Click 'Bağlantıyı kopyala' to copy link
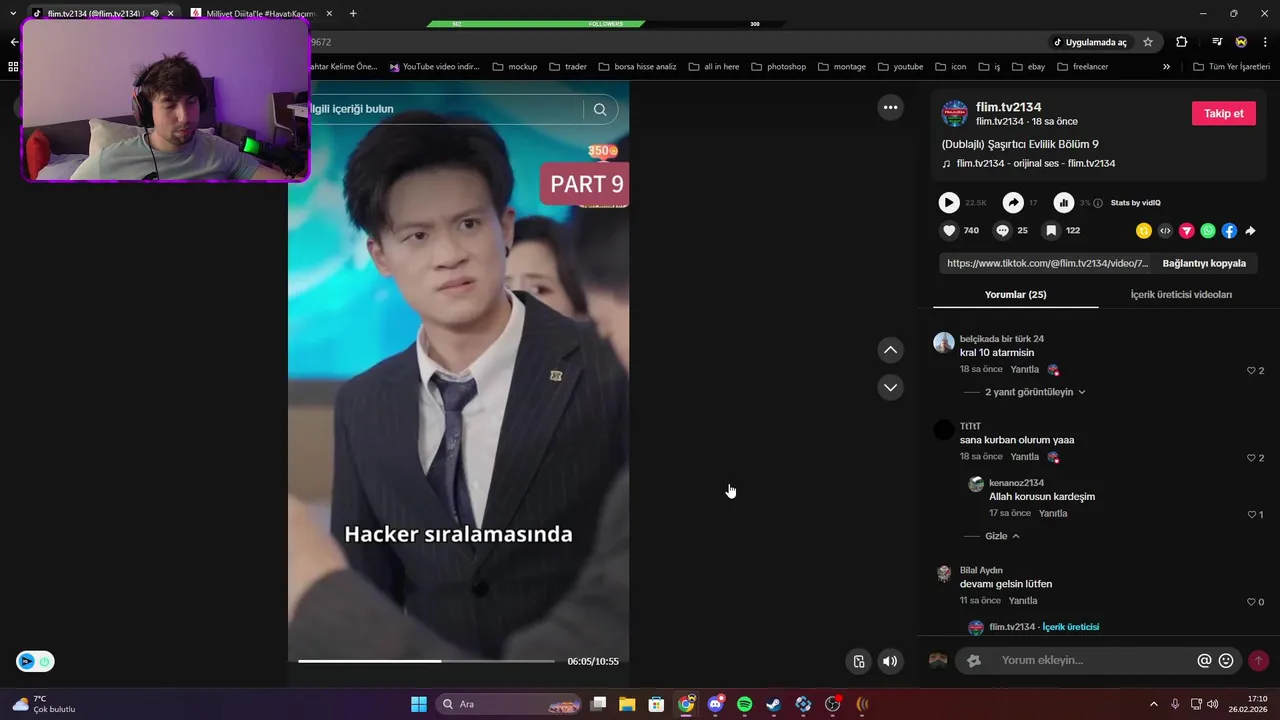This screenshot has width=1280, height=720. [1204, 263]
